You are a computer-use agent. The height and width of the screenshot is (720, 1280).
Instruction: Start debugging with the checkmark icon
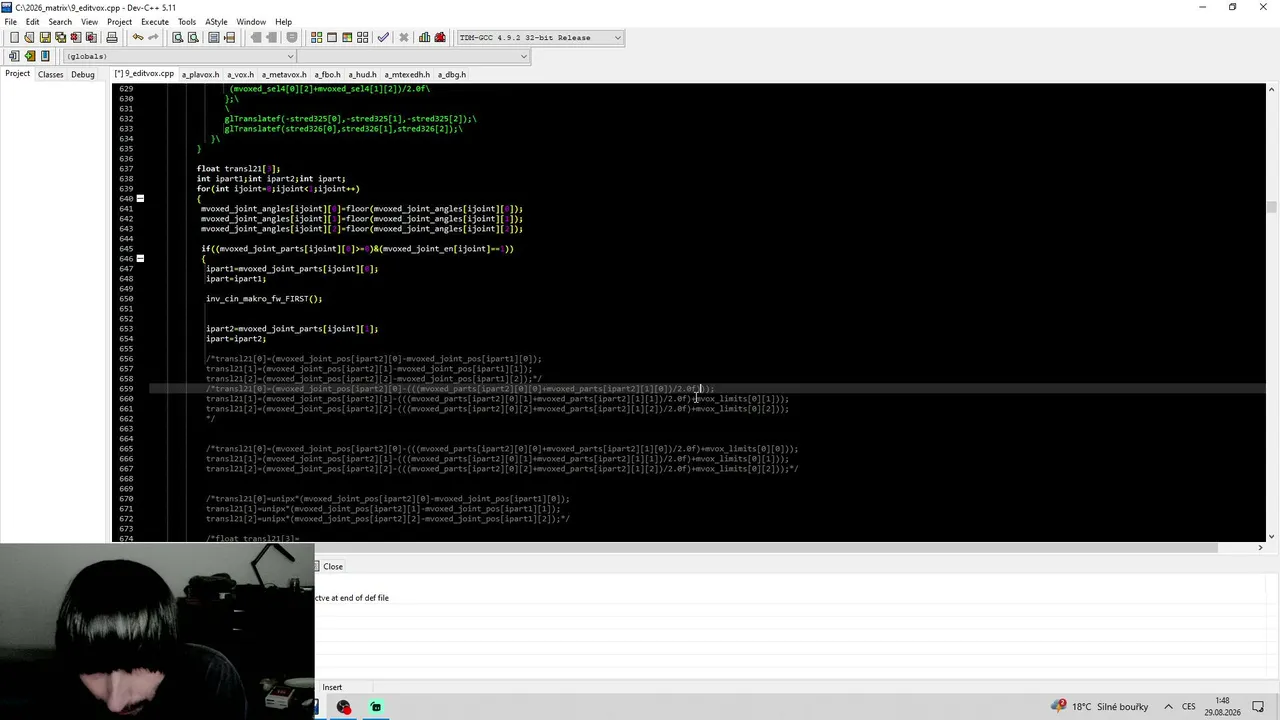click(383, 37)
